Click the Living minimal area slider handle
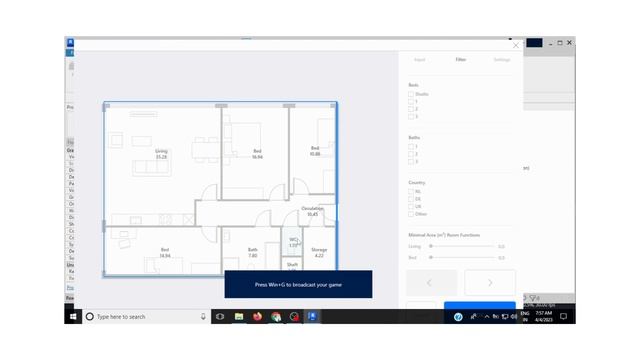Image resolution: width=640 pixels, height=360 pixels. tap(431, 246)
